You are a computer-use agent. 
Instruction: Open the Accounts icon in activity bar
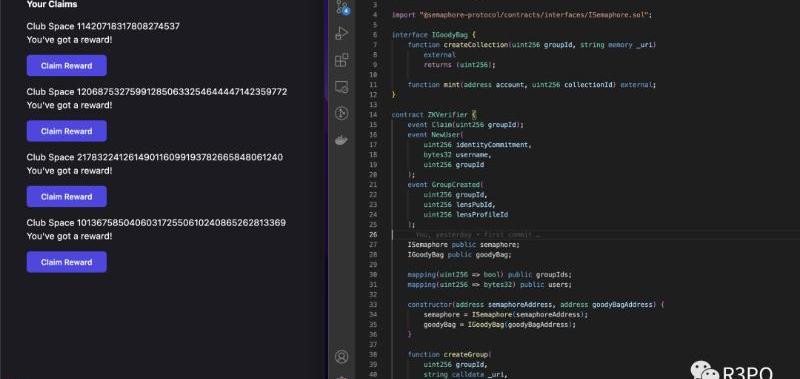341,357
